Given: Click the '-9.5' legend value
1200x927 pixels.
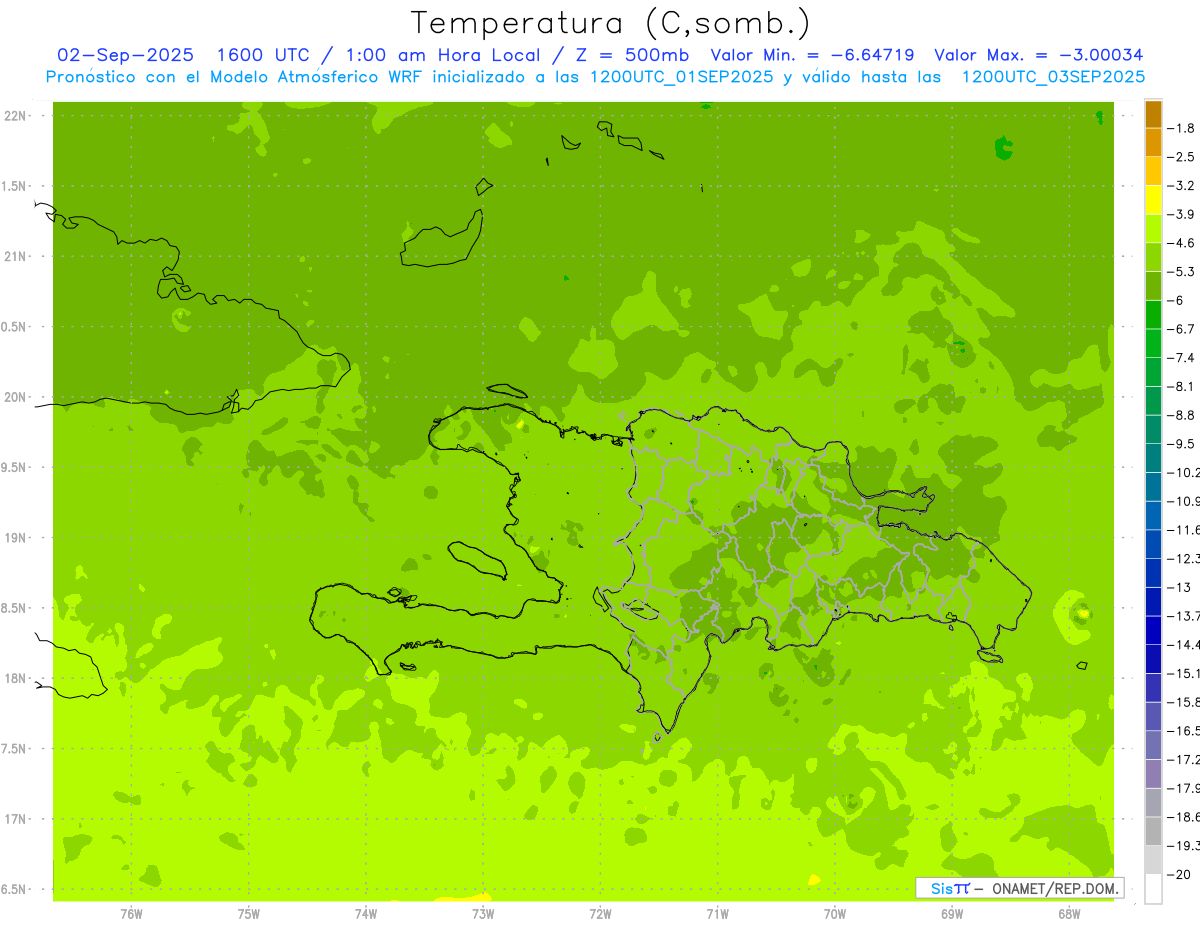Looking at the screenshot, I should click(x=1181, y=444).
